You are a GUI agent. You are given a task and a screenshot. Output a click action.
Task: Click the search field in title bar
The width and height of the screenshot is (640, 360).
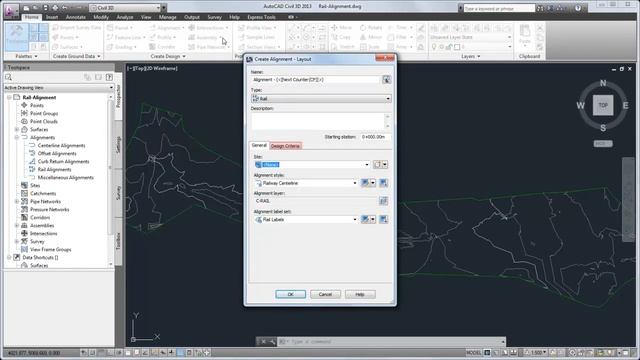499,8
